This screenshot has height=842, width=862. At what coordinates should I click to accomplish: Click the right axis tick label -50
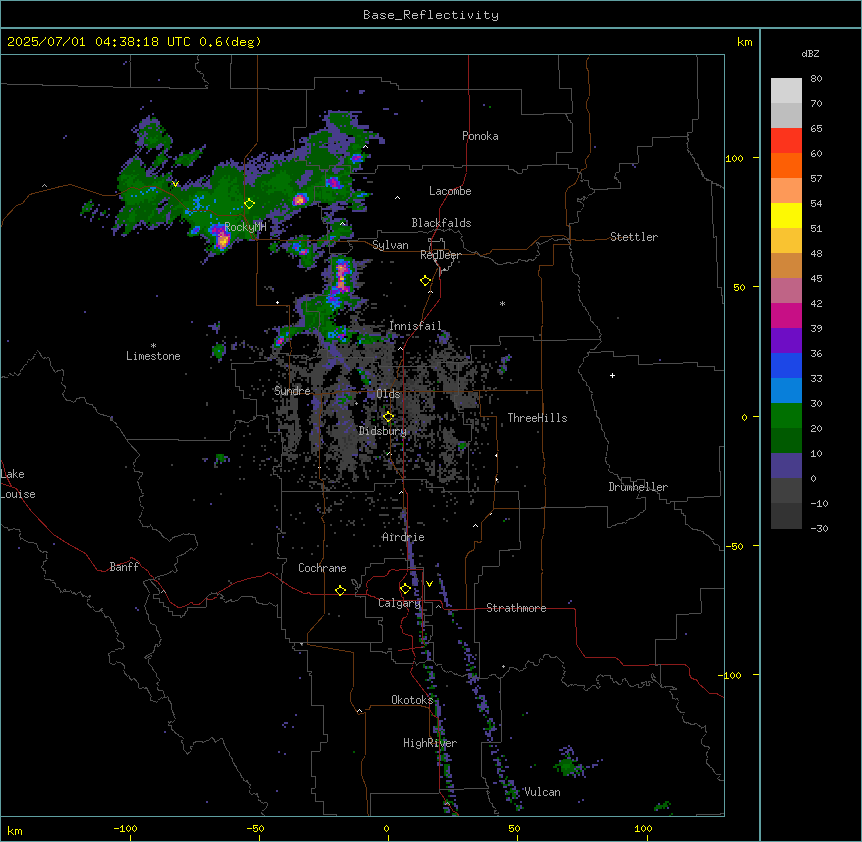click(x=734, y=546)
